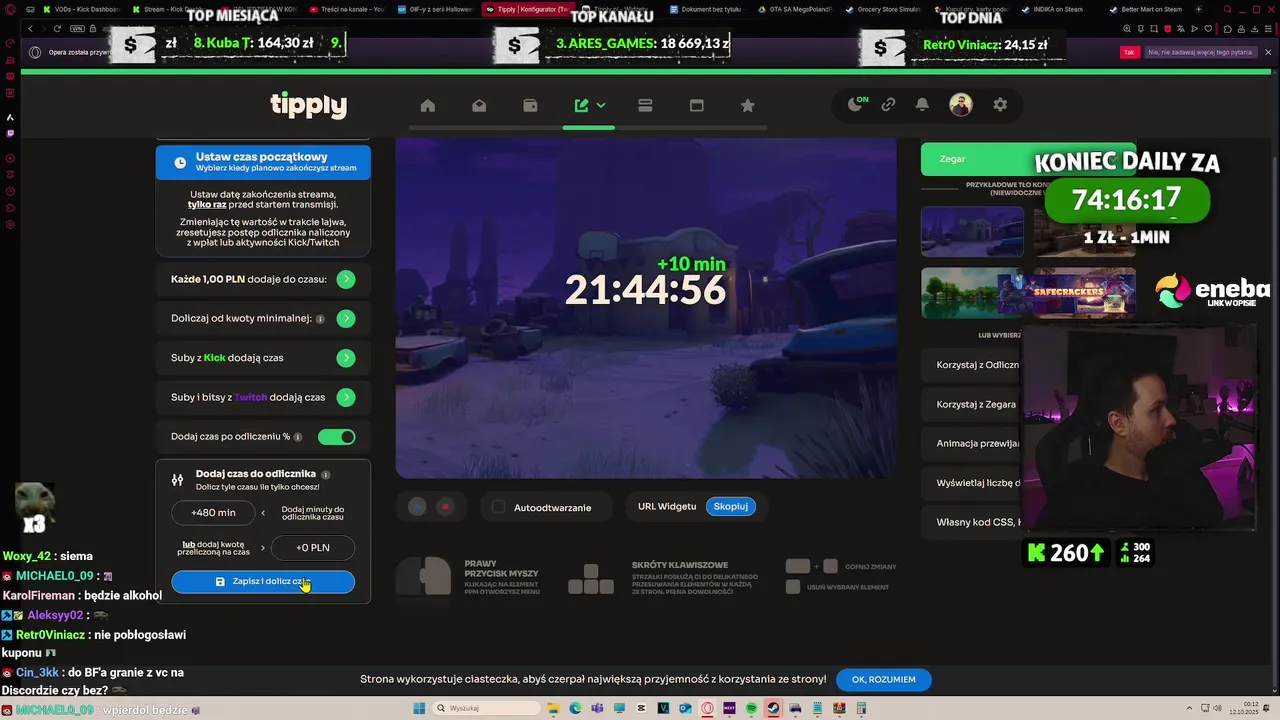Open the user avatar menu
This screenshot has width=1280, height=720.
[961, 104]
